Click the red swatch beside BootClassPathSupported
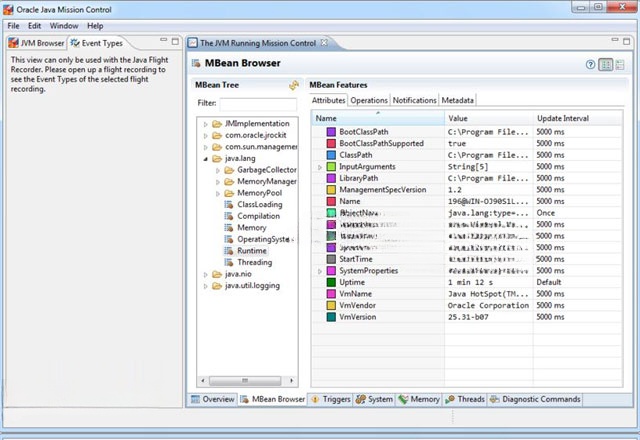Screen dimensions: 640x440 coord(331,144)
